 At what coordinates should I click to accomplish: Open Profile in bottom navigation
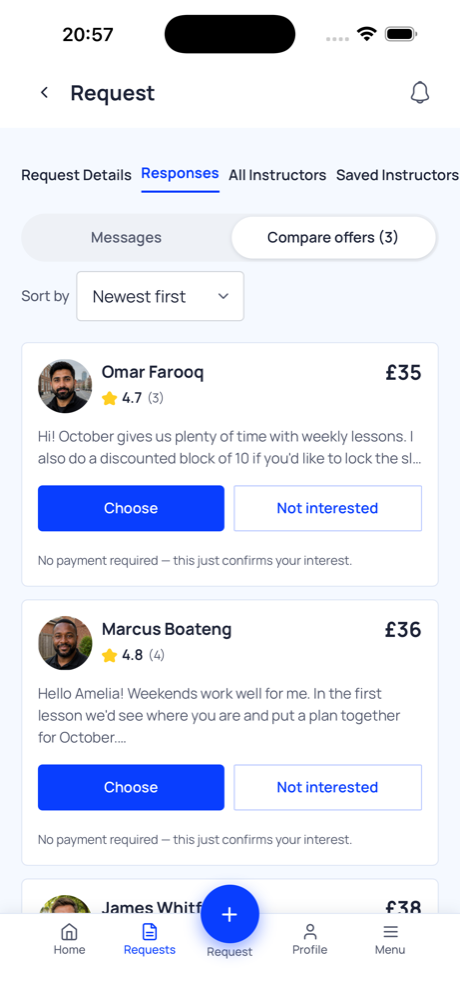tap(309, 939)
